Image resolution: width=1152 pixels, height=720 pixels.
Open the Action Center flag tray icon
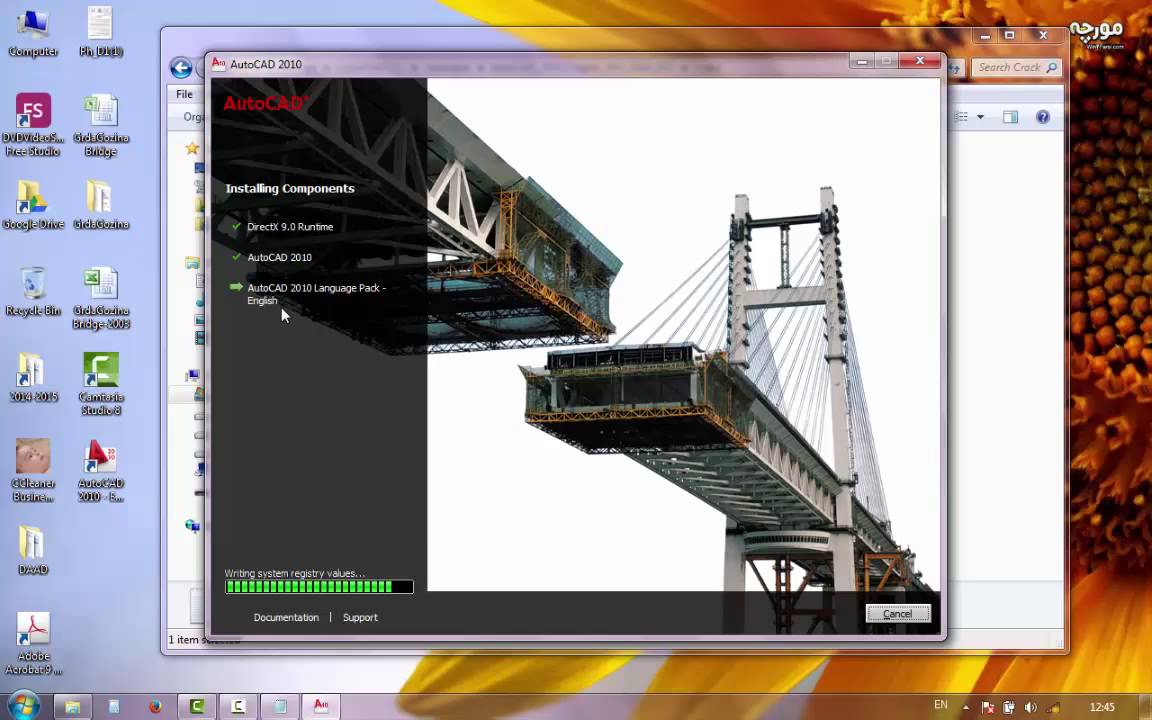coord(988,707)
